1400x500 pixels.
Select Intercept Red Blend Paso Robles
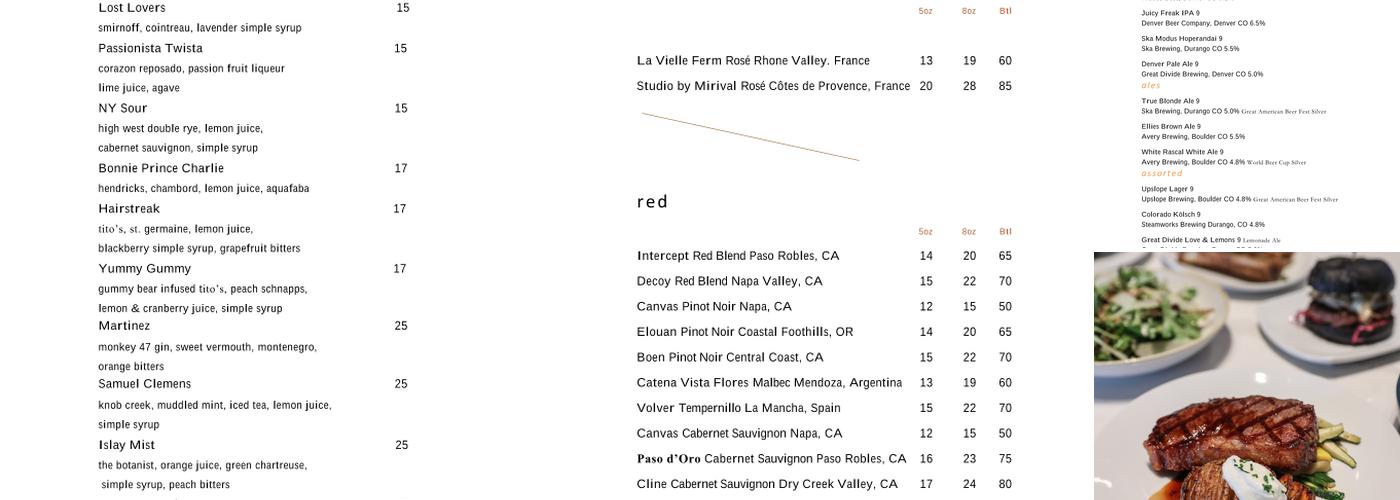tap(738, 256)
